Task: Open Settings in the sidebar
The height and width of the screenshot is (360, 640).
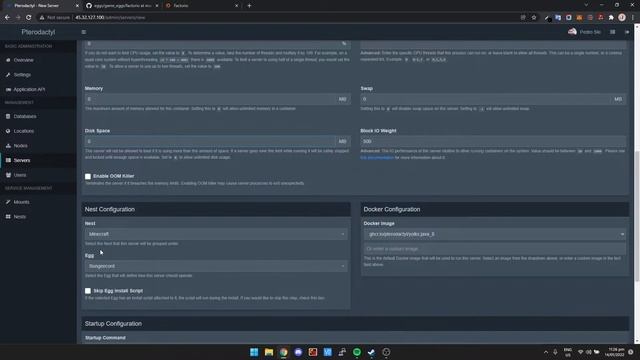Action: coord(22,75)
